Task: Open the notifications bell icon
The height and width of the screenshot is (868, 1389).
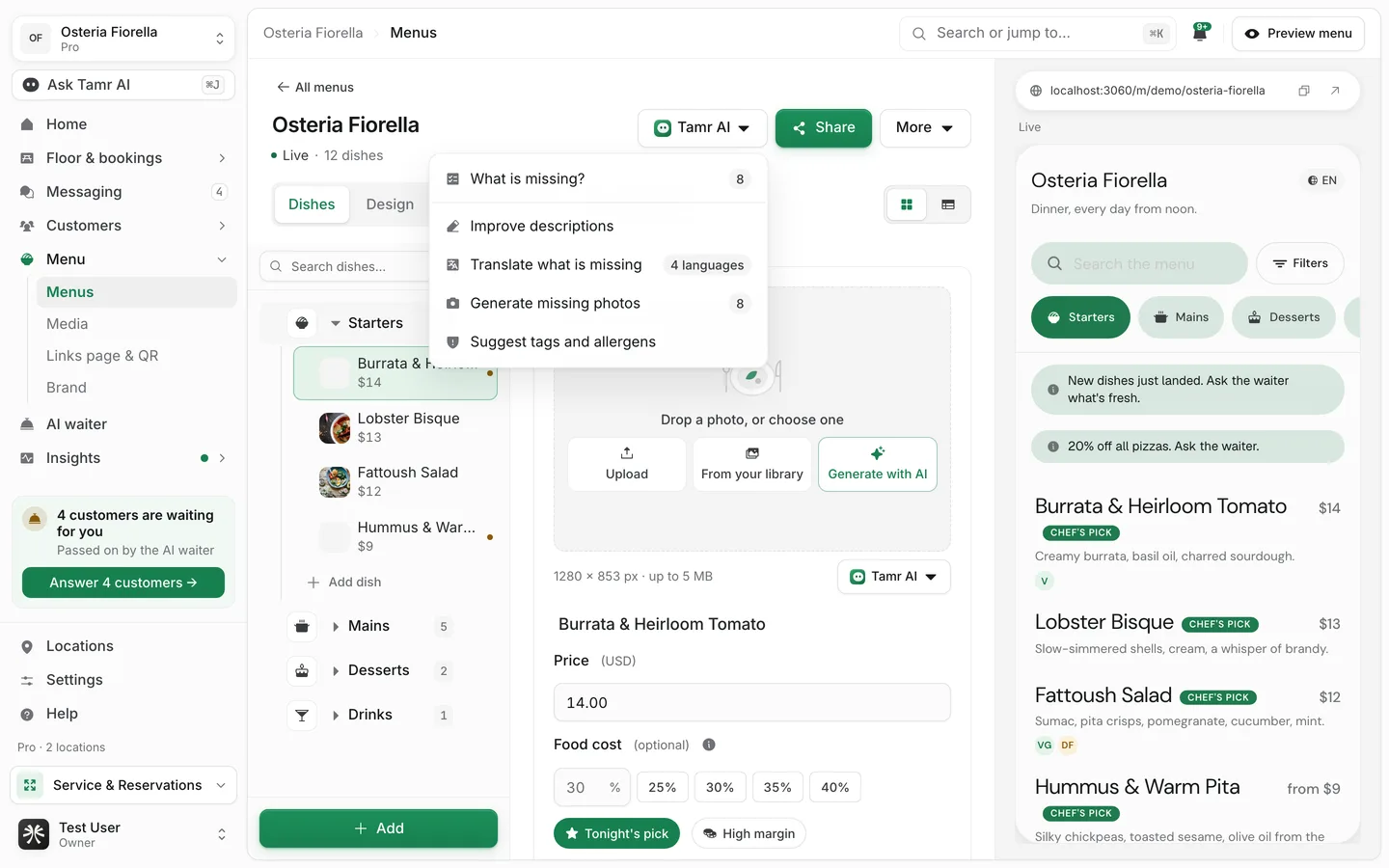Action: (1200, 33)
